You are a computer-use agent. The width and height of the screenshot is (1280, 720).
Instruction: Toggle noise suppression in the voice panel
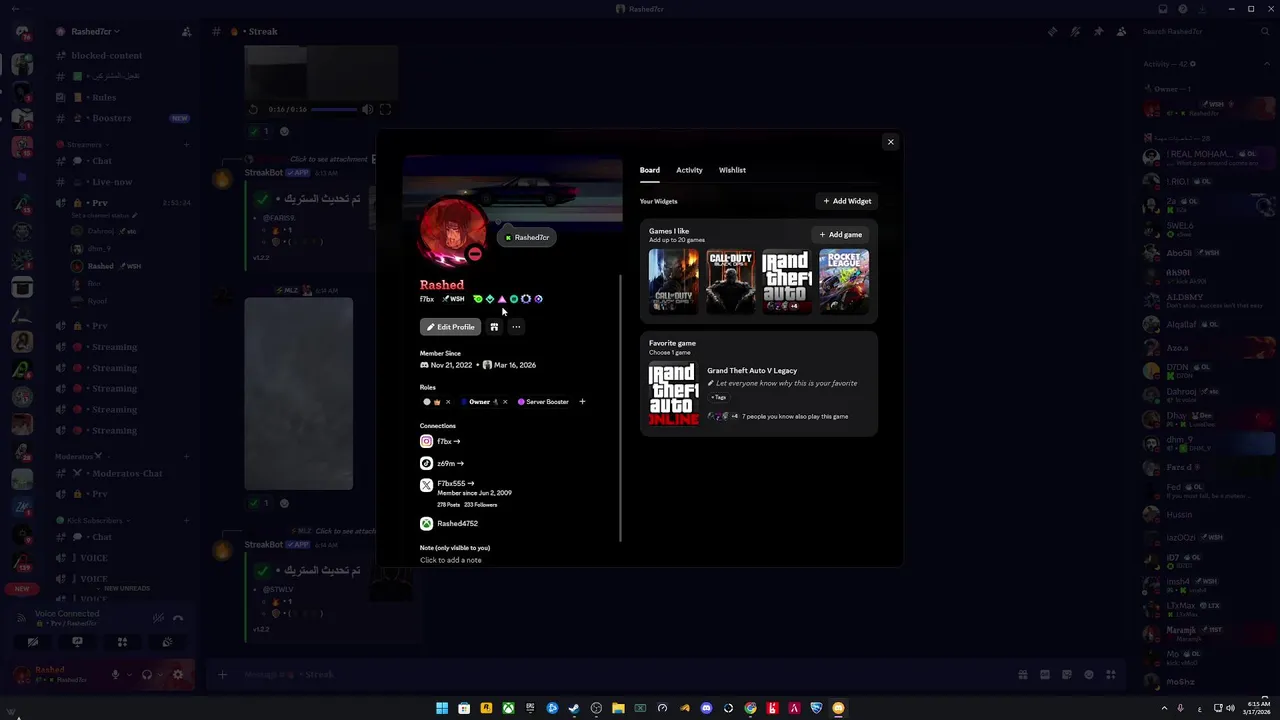(x=158, y=618)
